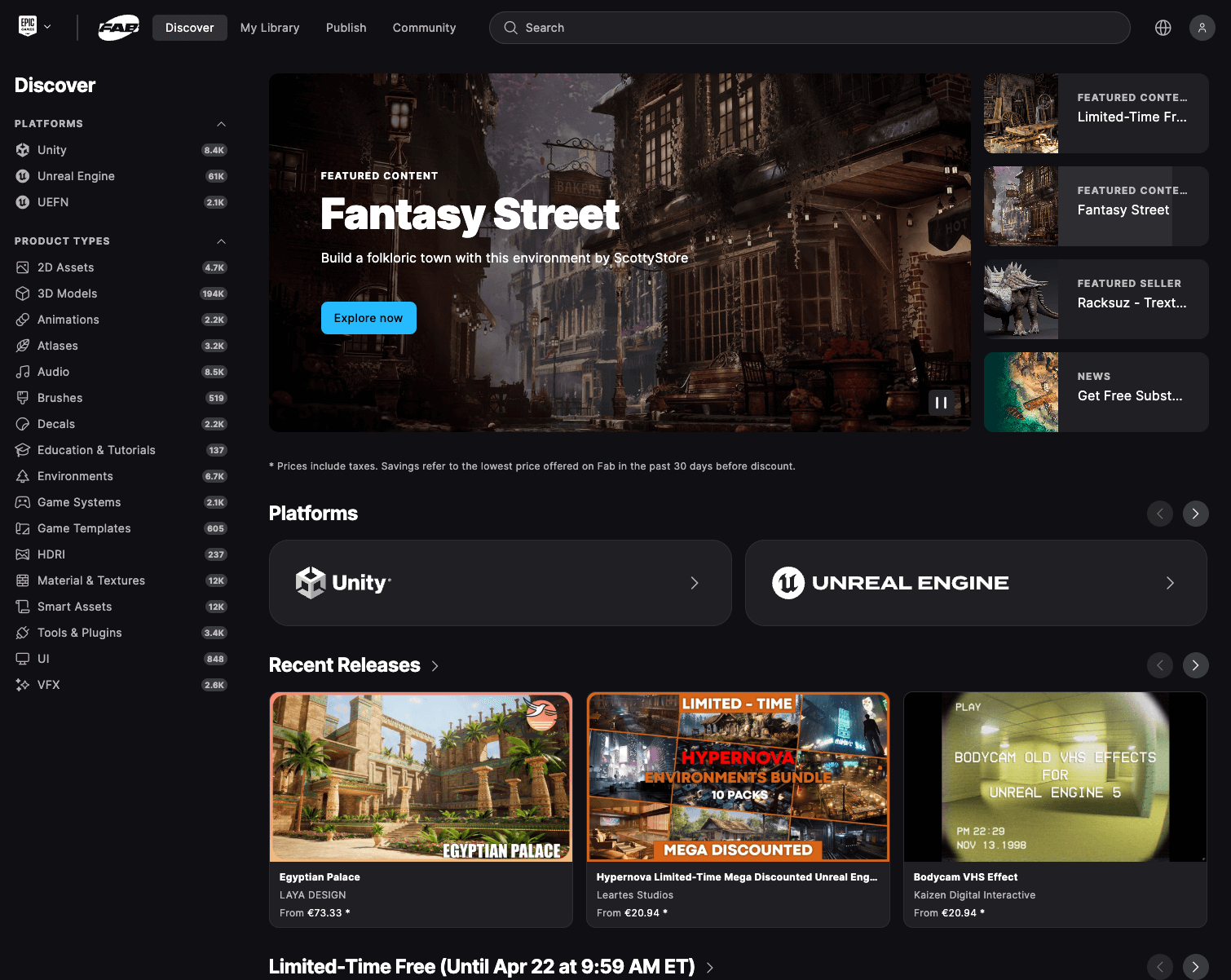The image size is (1231, 980).
Task: Open the Egyptian Palace thumbnail
Action: (x=421, y=777)
